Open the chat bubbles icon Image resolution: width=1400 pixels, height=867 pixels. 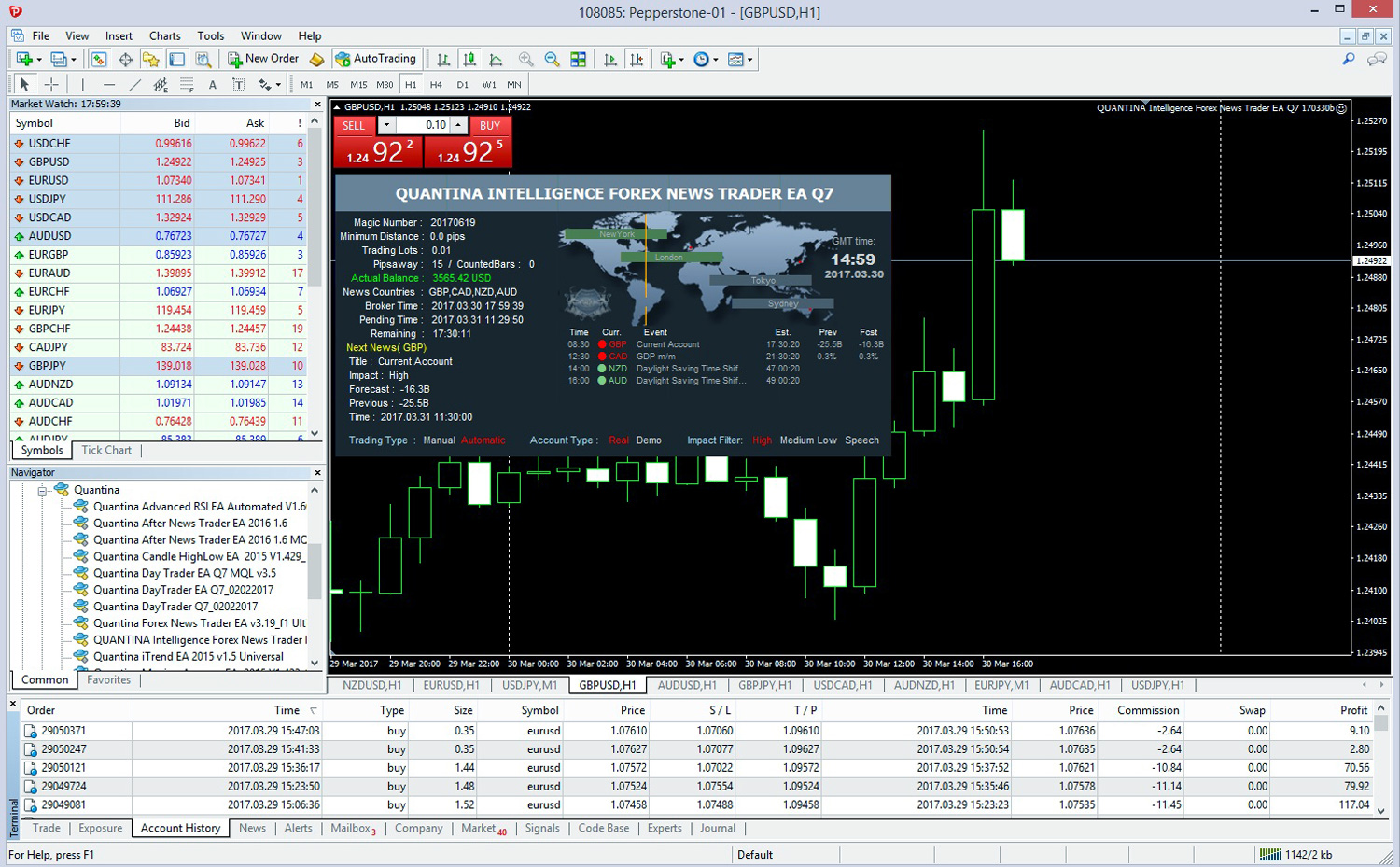[1377, 59]
